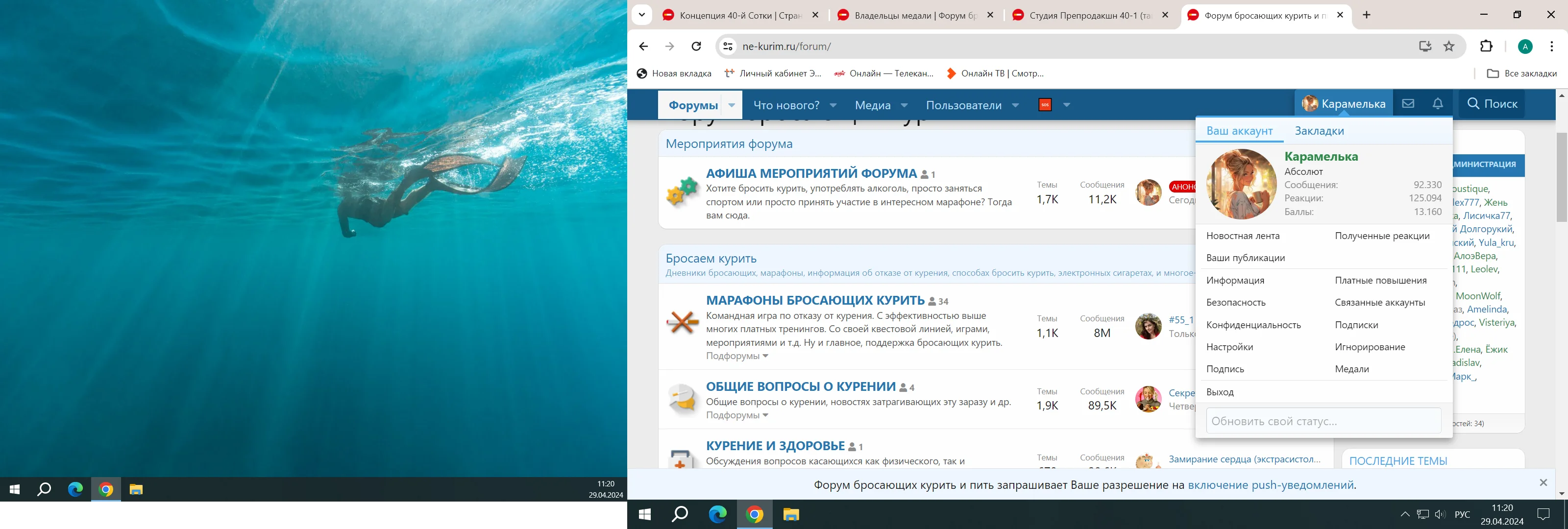The image size is (1568, 529).
Task: Expand the Что нового? dropdown arrow
Action: pyautogui.click(x=833, y=105)
